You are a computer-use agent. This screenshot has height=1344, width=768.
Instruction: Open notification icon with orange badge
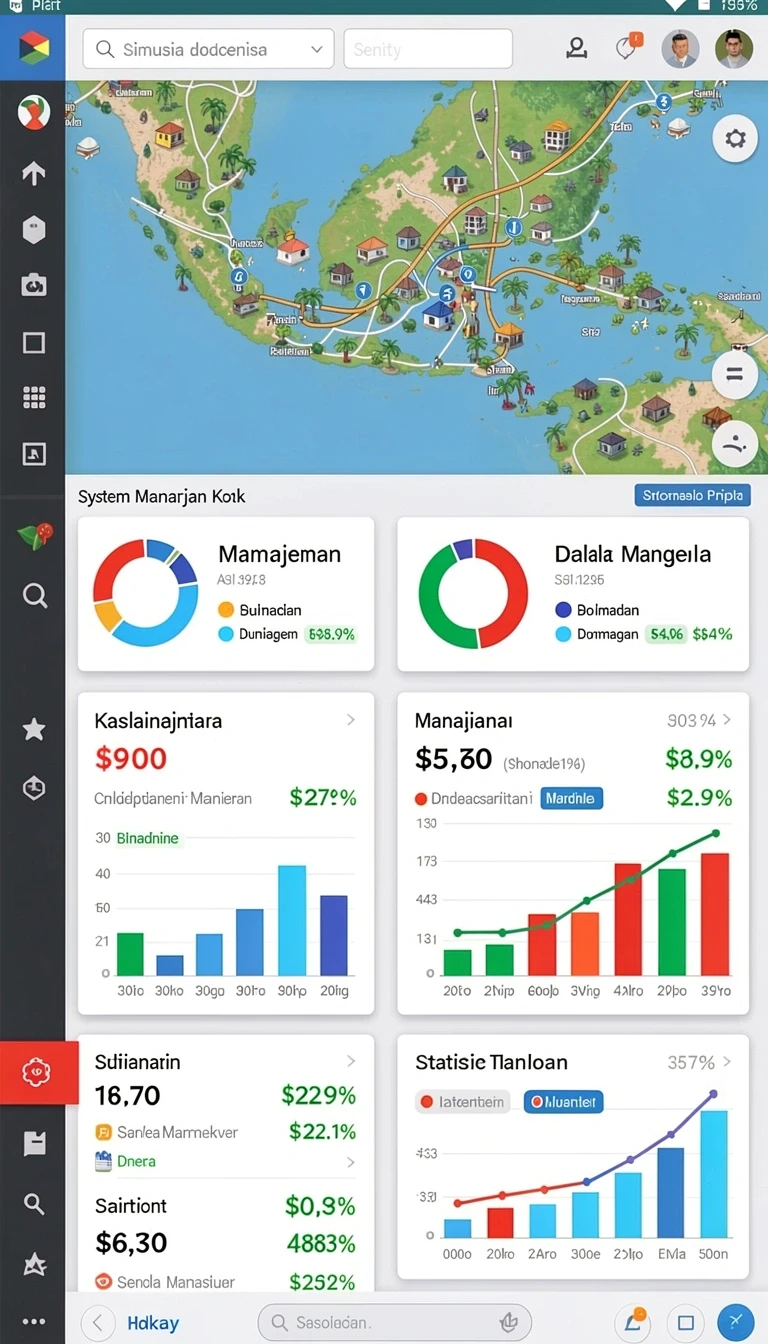pos(628,47)
